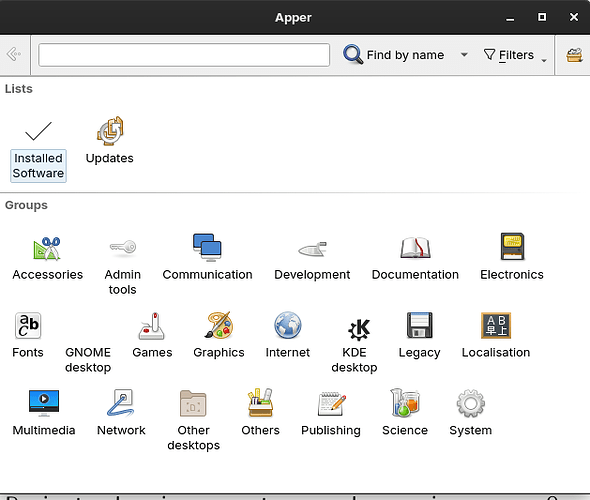Image resolution: width=590 pixels, height=500 pixels.
Task: Open the Internet globe group
Action: [287, 335]
